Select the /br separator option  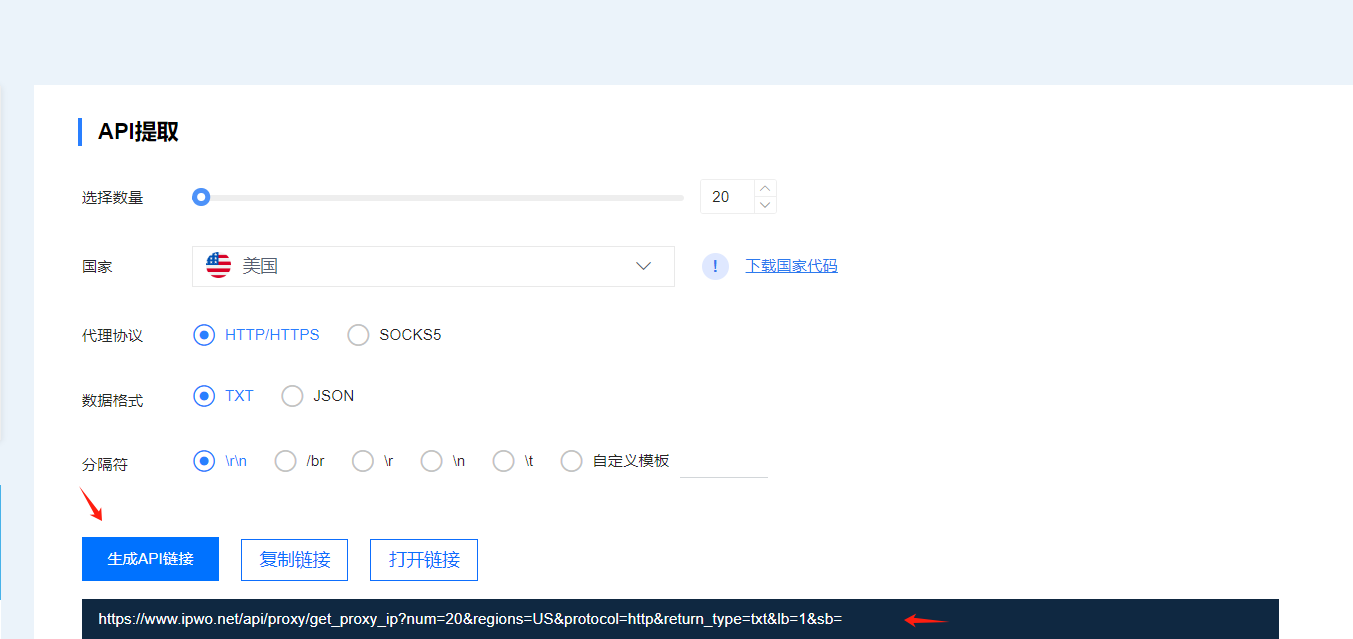click(286, 461)
